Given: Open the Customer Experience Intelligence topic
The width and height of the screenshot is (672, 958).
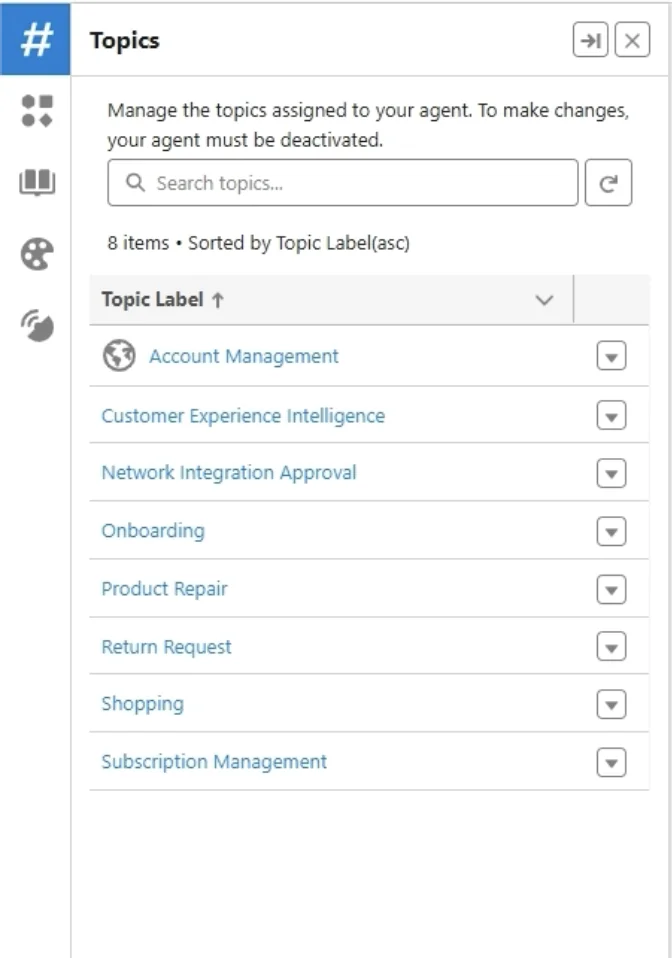Looking at the screenshot, I should pos(243,415).
